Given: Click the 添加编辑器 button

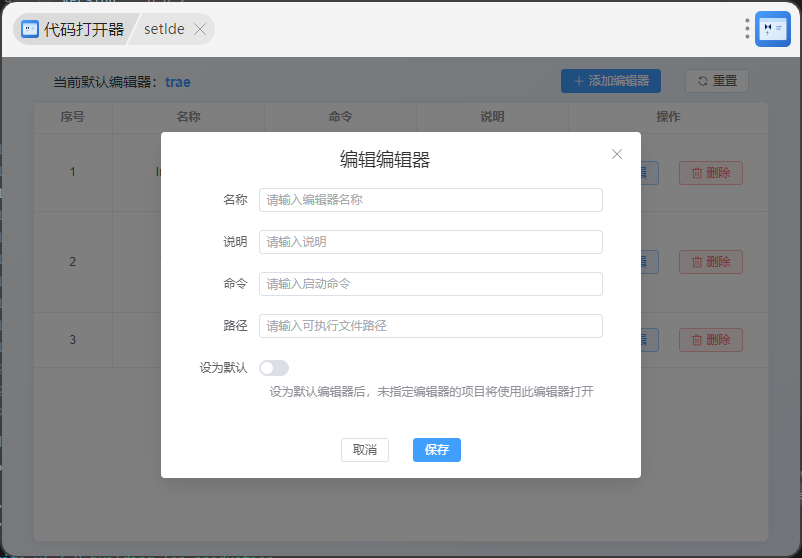Looking at the screenshot, I should [x=611, y=81].
